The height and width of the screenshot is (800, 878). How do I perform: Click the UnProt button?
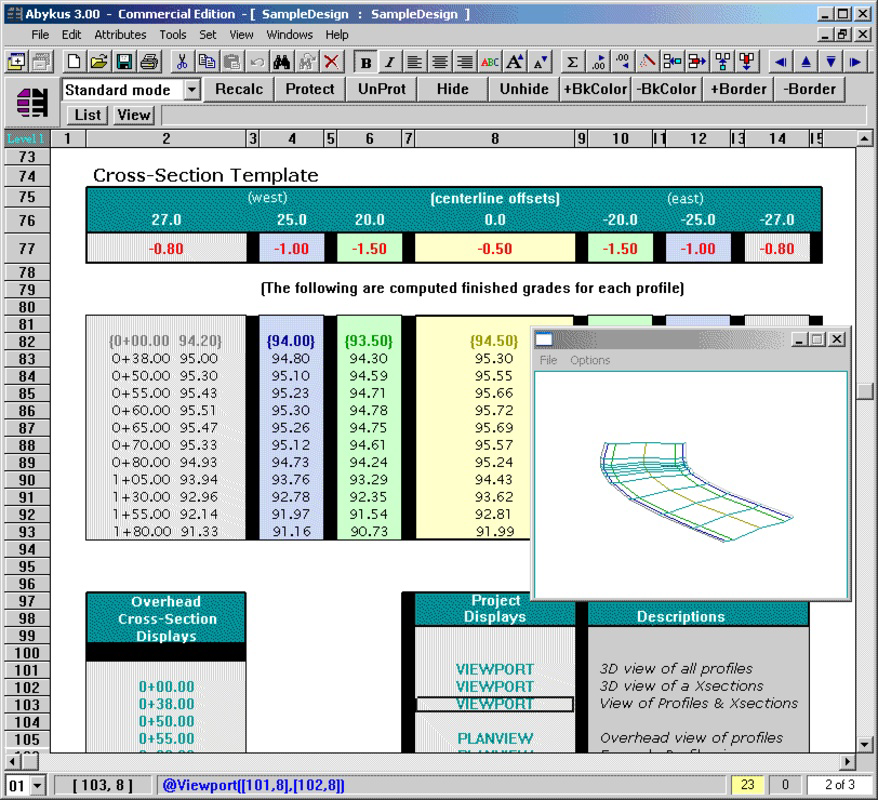tap(381, 89)
